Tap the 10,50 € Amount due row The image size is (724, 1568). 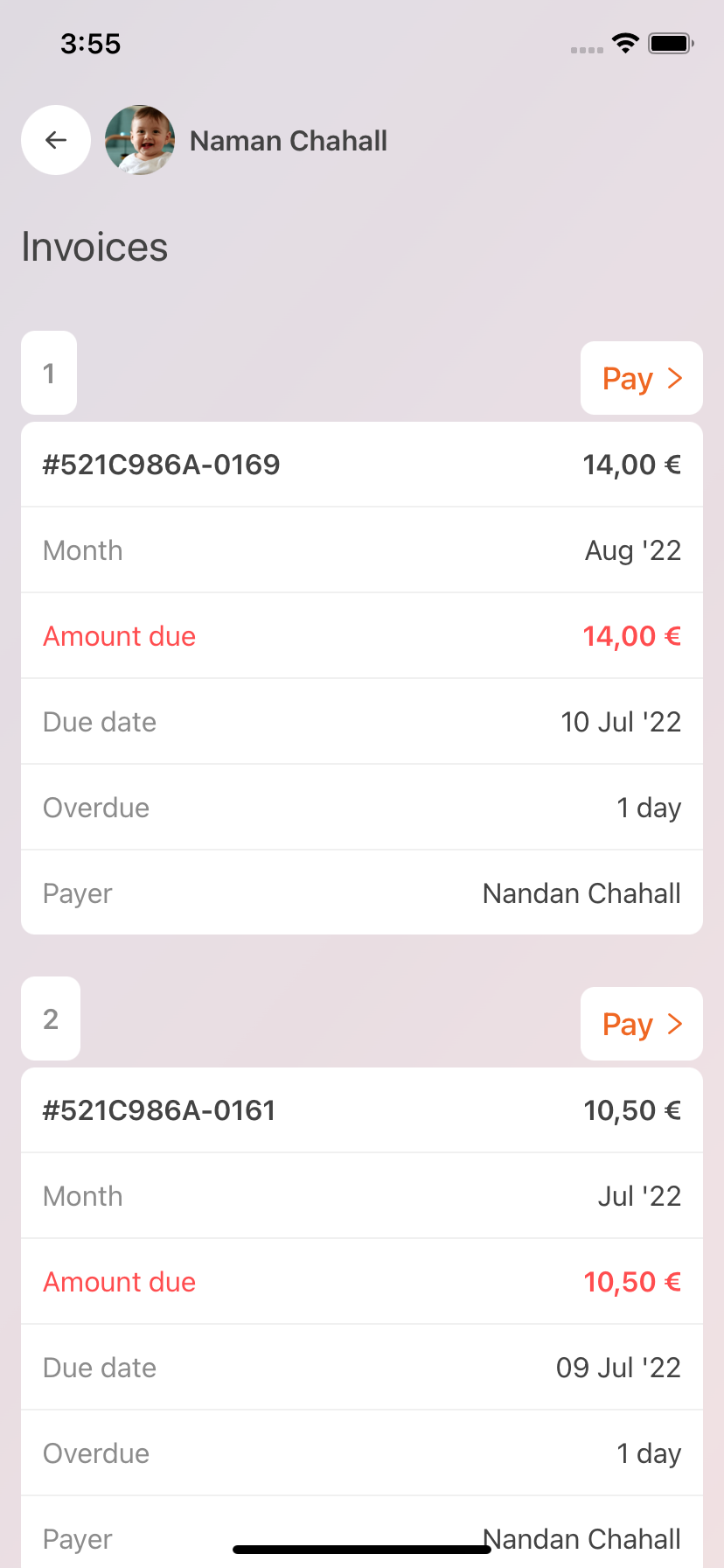click(362, 1282)
